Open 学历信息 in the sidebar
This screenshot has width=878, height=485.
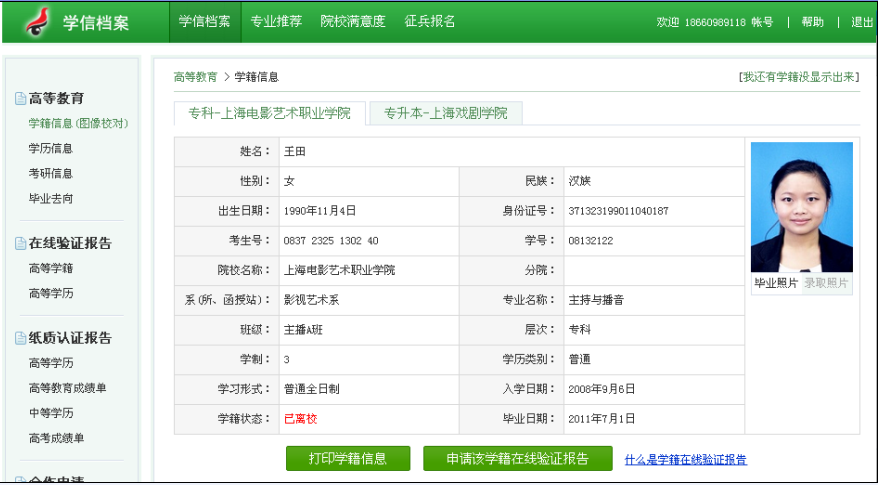51,148
